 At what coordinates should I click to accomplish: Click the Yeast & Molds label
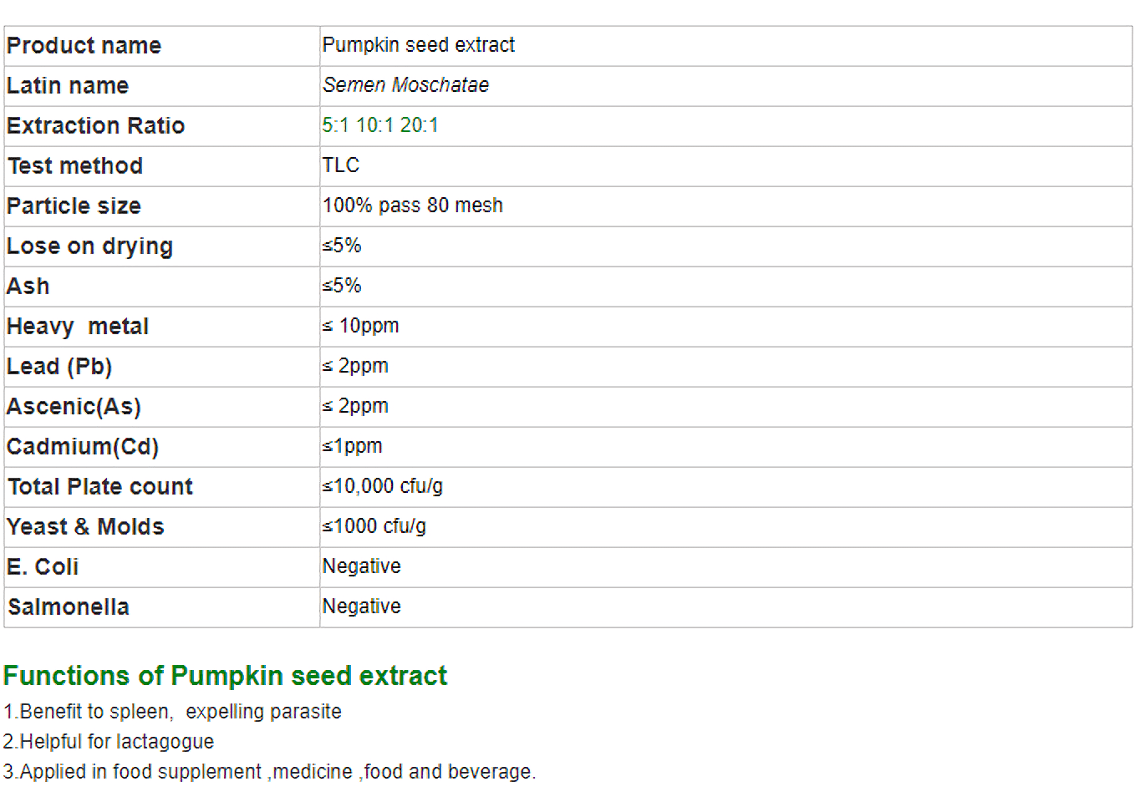point(86,526)
